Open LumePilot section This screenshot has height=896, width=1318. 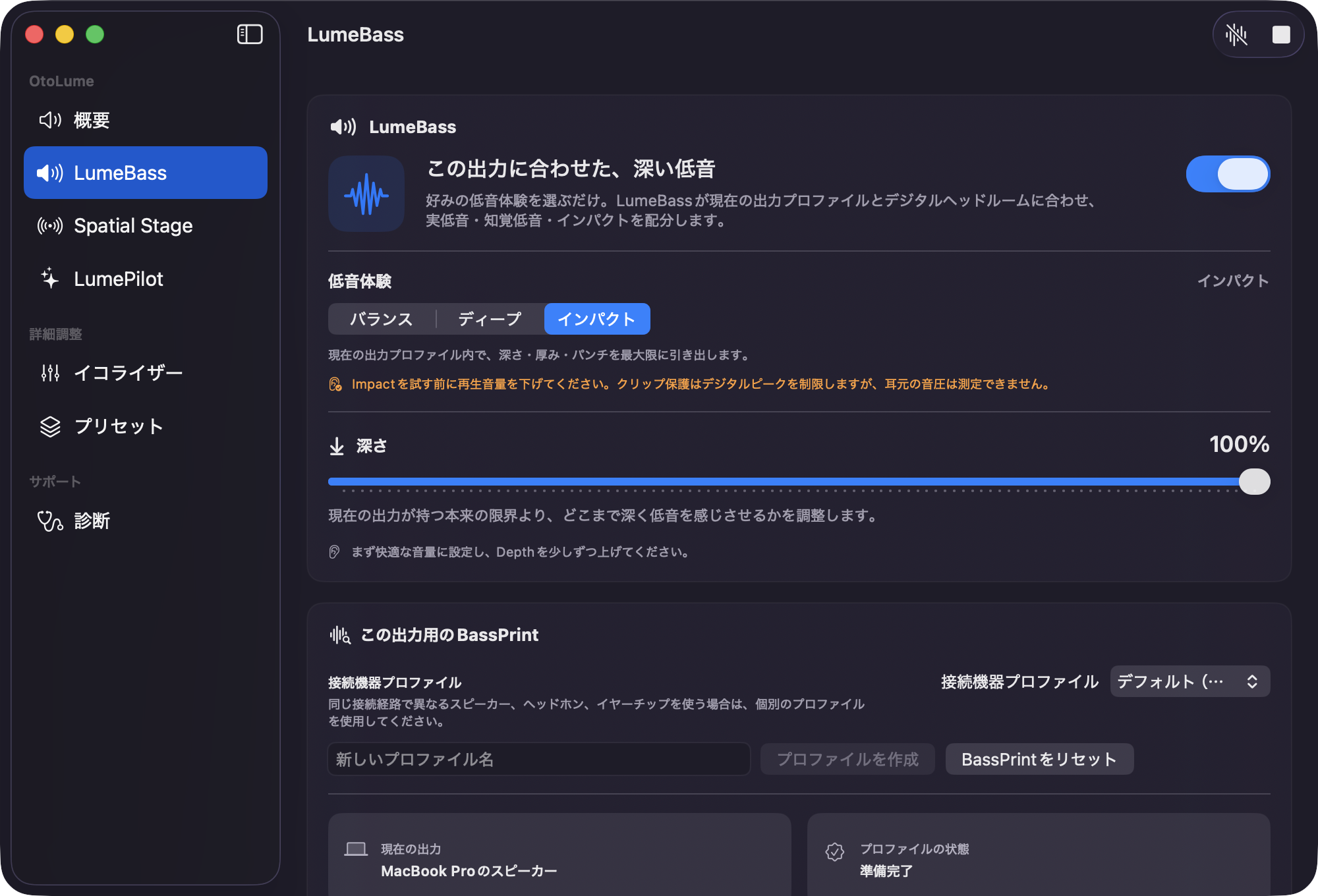[146, 279]
